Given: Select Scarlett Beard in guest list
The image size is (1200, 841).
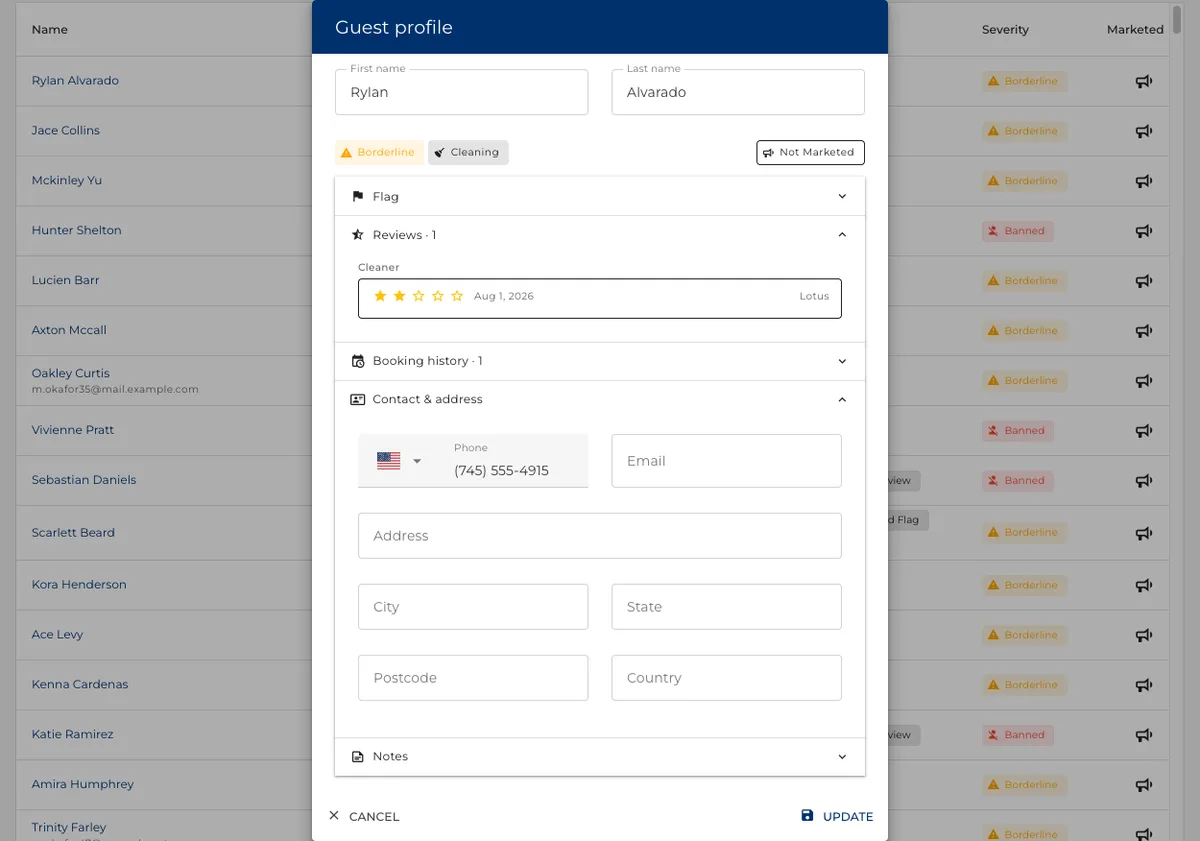Looking at the screenshot, I should pyautogui.click(x=73, y=533).
